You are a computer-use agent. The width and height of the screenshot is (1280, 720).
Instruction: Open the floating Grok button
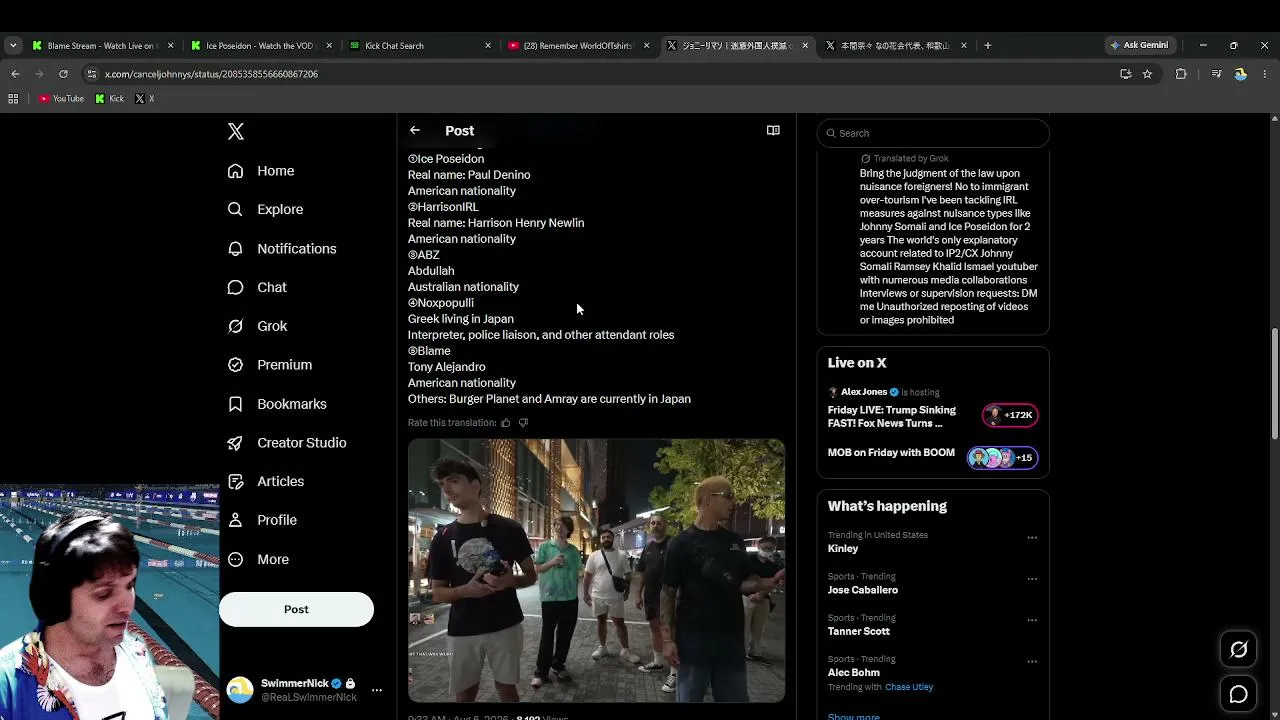(1239, 650)
